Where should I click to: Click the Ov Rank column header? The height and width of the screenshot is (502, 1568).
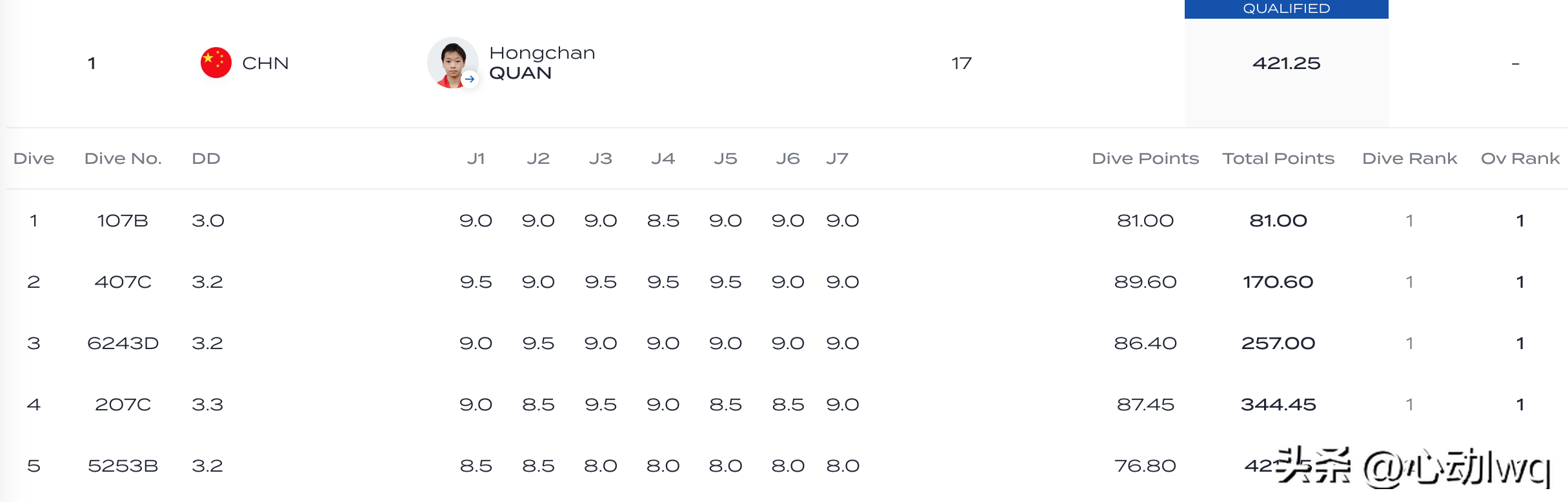tap(1520, 159)
